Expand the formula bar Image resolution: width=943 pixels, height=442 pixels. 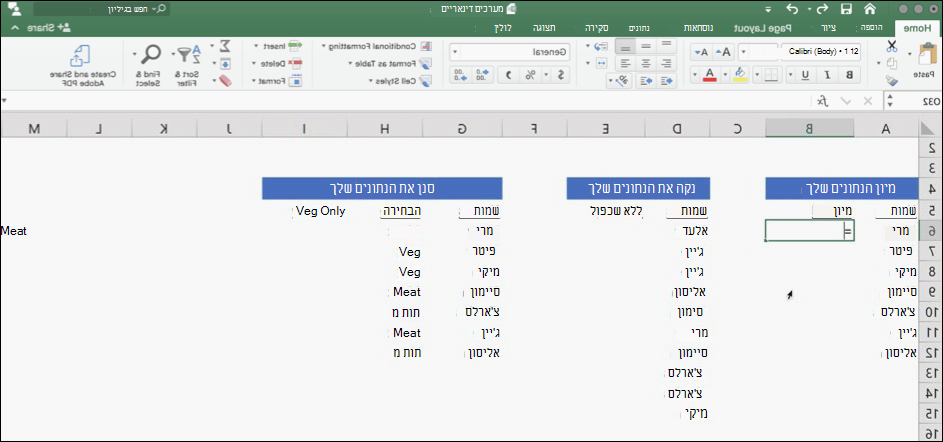click(x=5, y=100)
